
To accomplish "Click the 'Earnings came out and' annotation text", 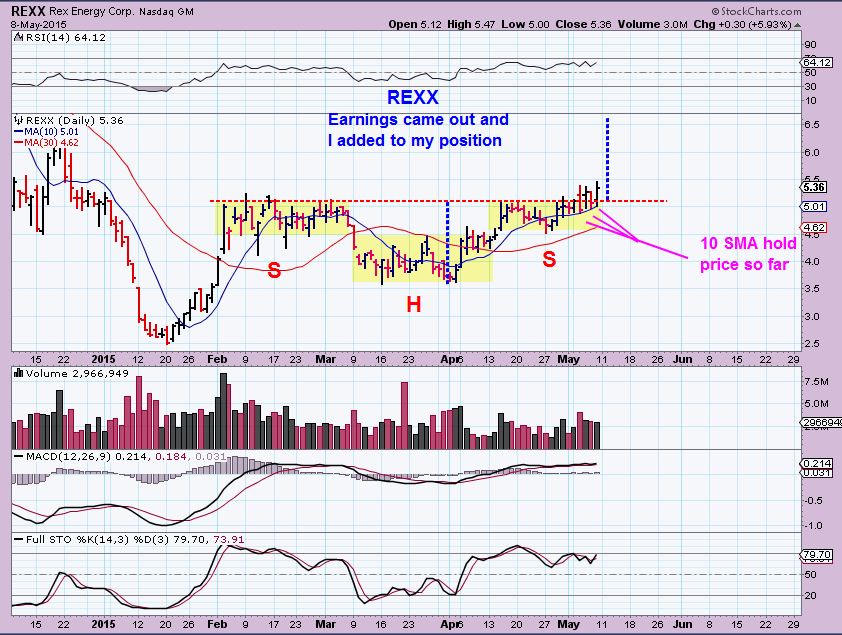I will coord(418,119).
